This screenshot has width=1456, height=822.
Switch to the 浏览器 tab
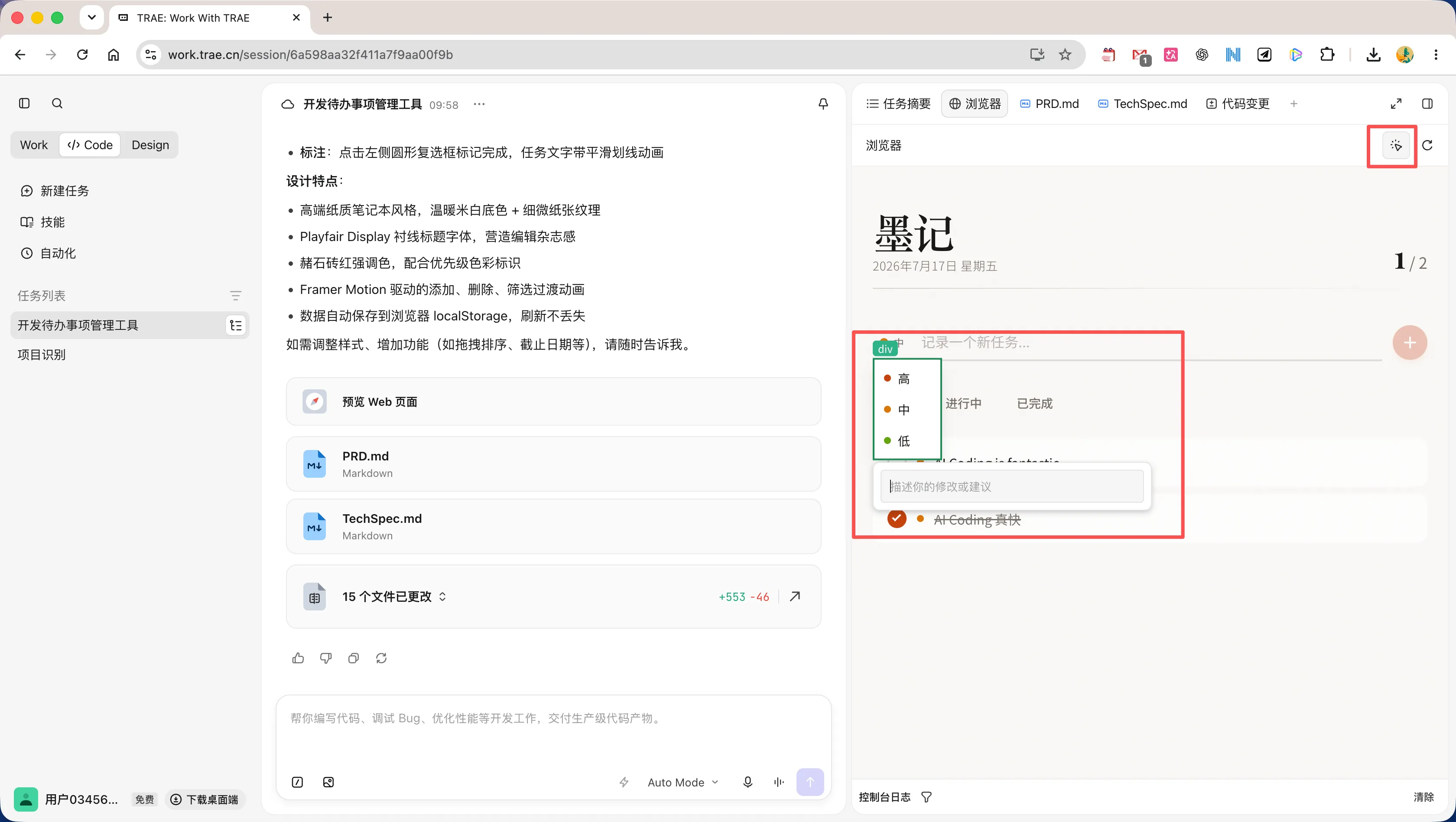pos(975,104)
